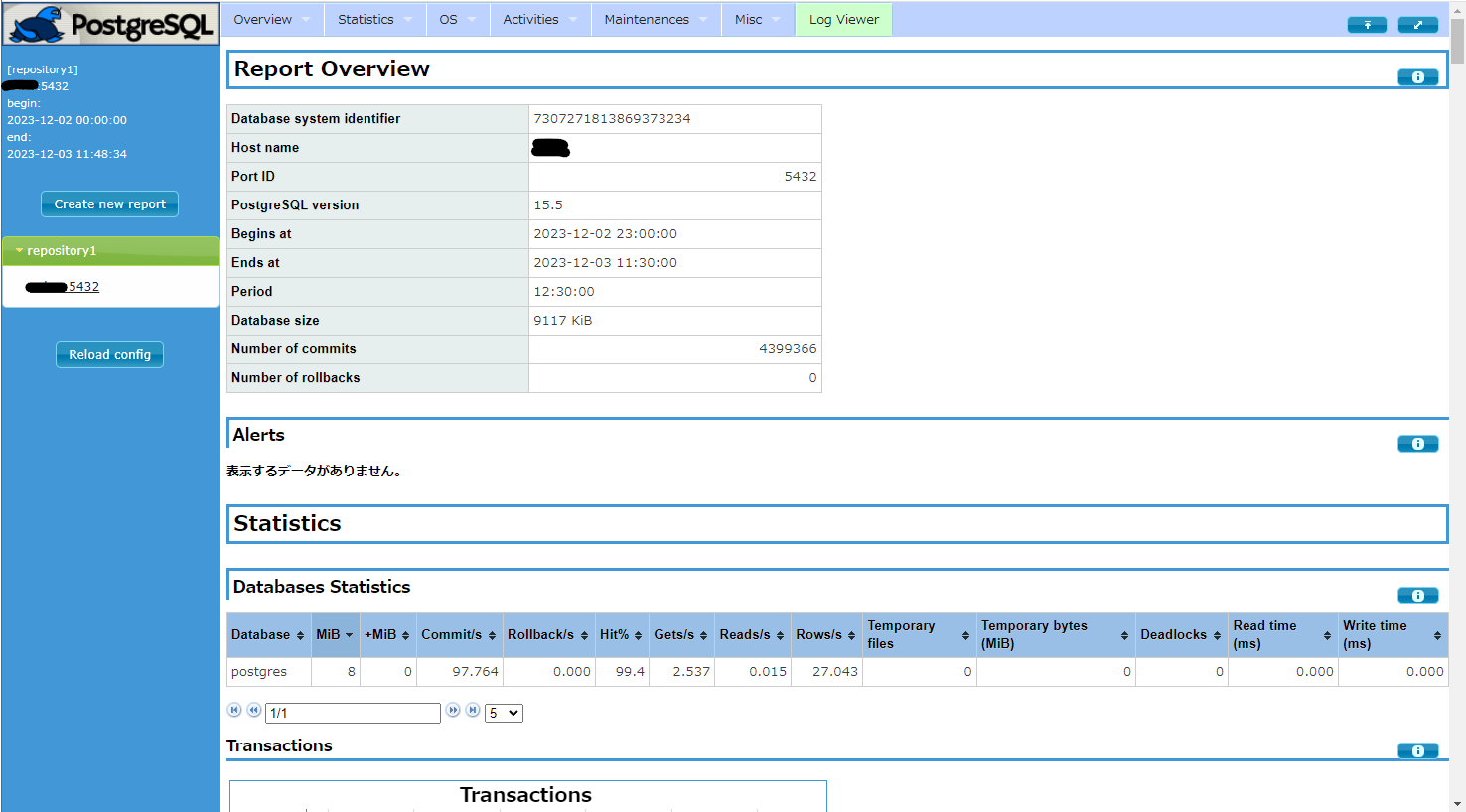Viewport: 1466px width, 812px height.
Task: Sort table by Reads/s column
Action: [x=752, y=635]
